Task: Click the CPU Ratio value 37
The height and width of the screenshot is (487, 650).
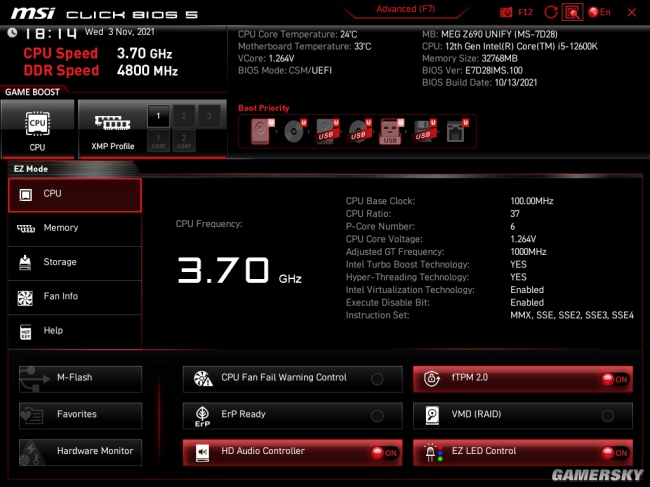Action: point(515,214)
